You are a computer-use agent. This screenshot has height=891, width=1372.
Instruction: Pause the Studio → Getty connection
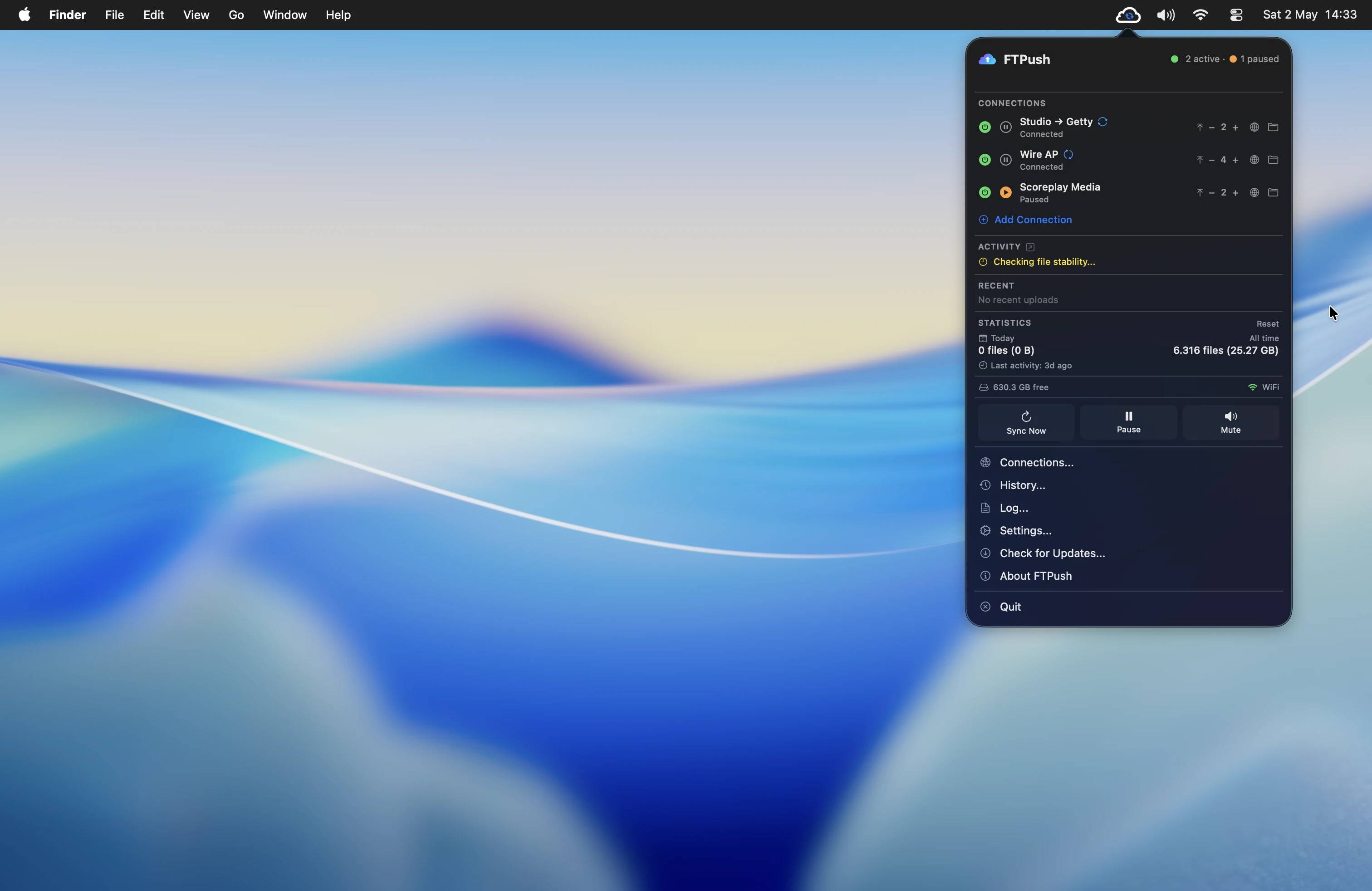(x=1005, y=127)
